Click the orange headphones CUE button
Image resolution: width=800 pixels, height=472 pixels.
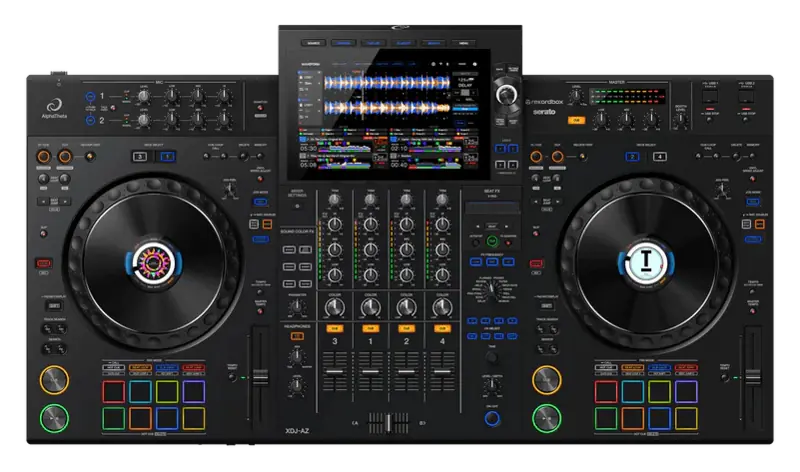click(297, 336)
